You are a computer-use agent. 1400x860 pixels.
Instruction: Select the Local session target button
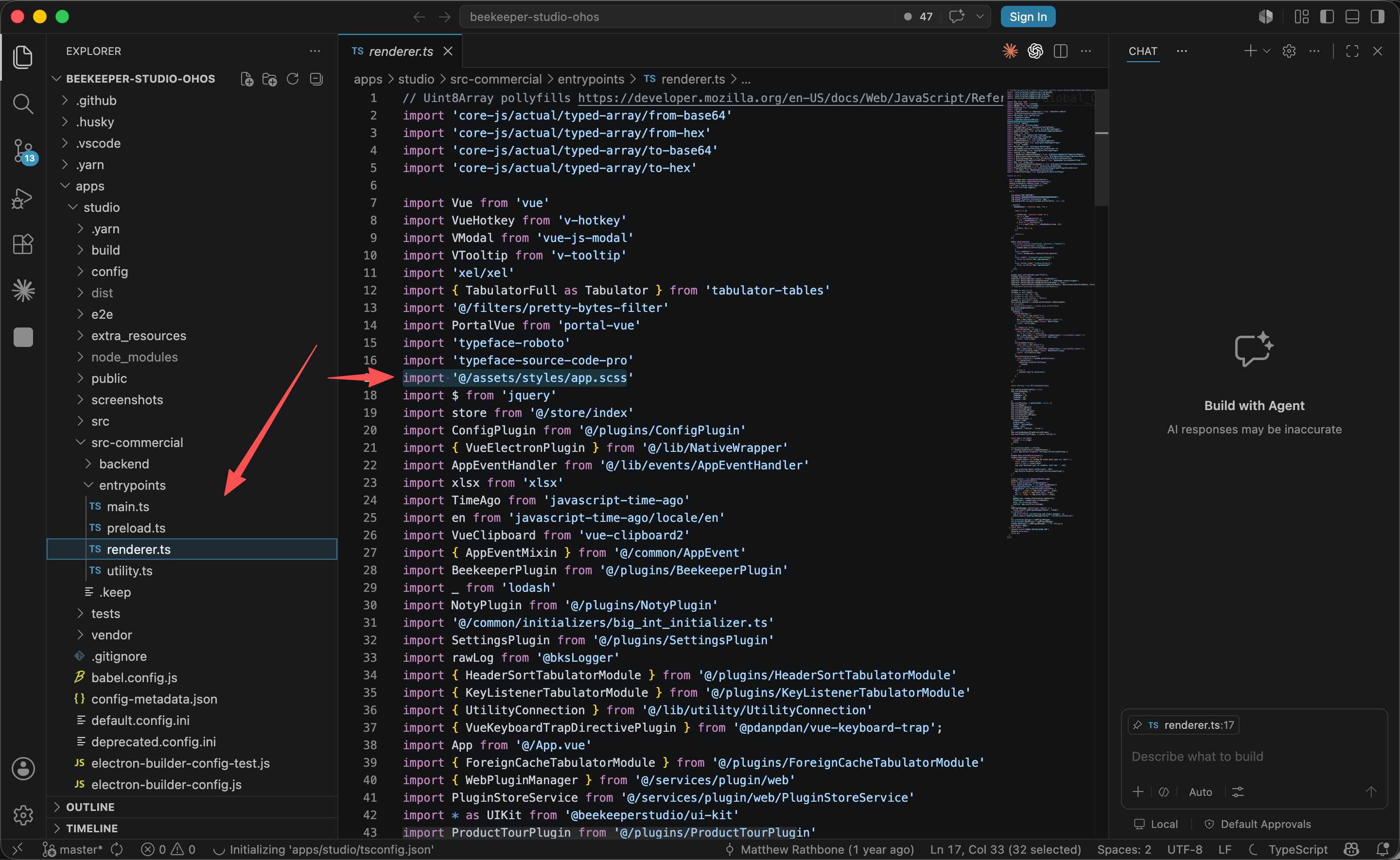pos(1155,824)
